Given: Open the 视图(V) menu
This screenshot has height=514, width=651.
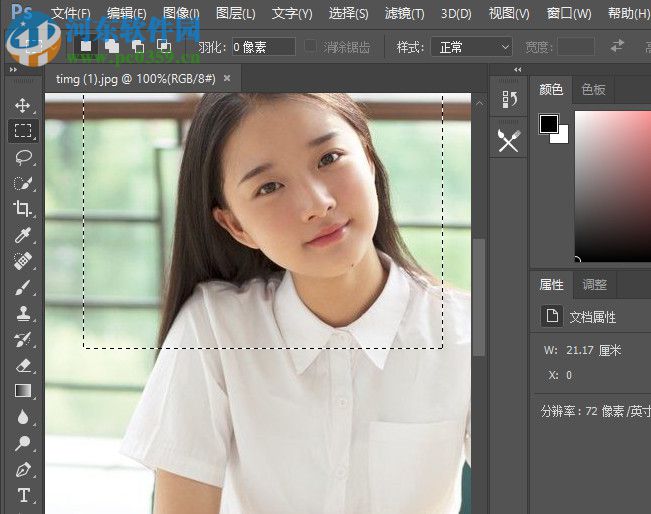Looking at the screenshot, I should pyautogui.click(x=509, y=13).
